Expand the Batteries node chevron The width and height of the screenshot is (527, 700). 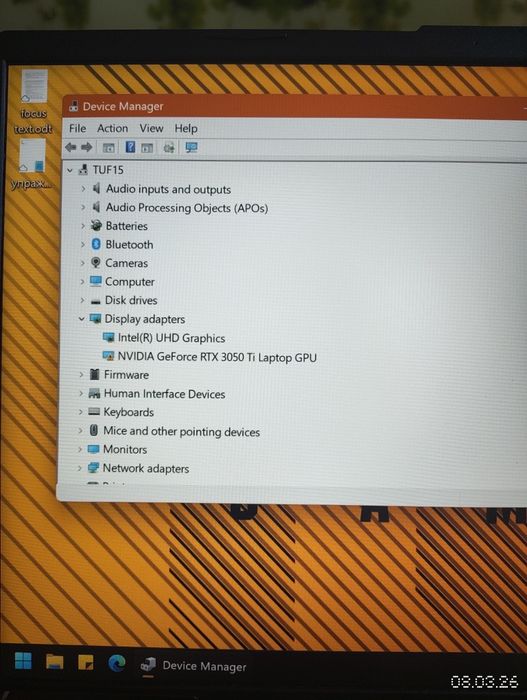coord(83,226)
